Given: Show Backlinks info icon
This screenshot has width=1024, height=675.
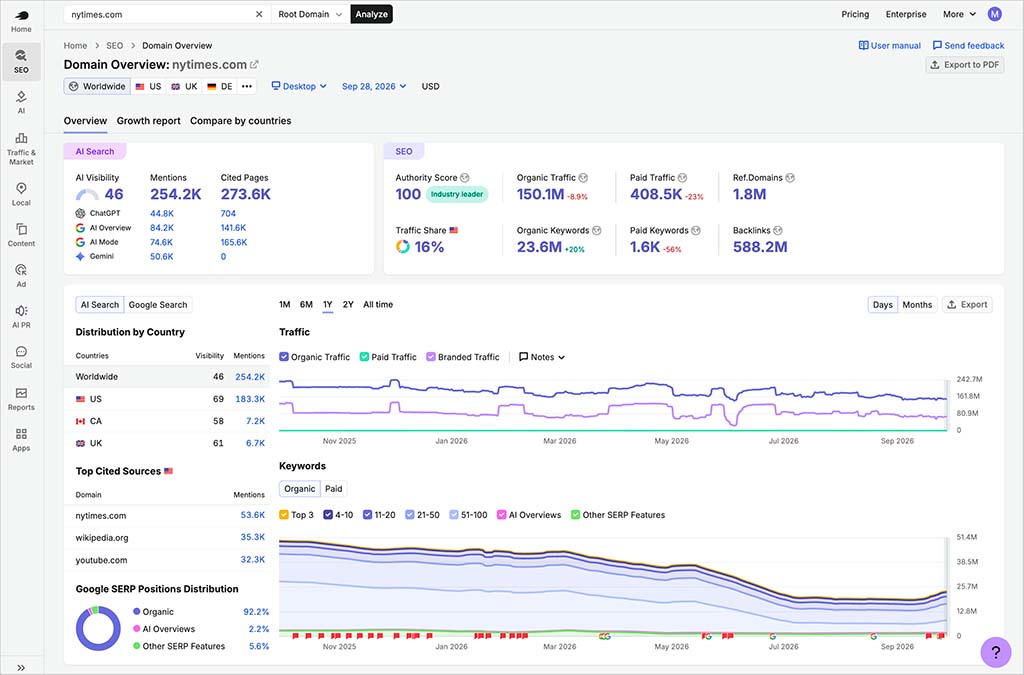Looking at the screenshot, I should tap(777, 230).
